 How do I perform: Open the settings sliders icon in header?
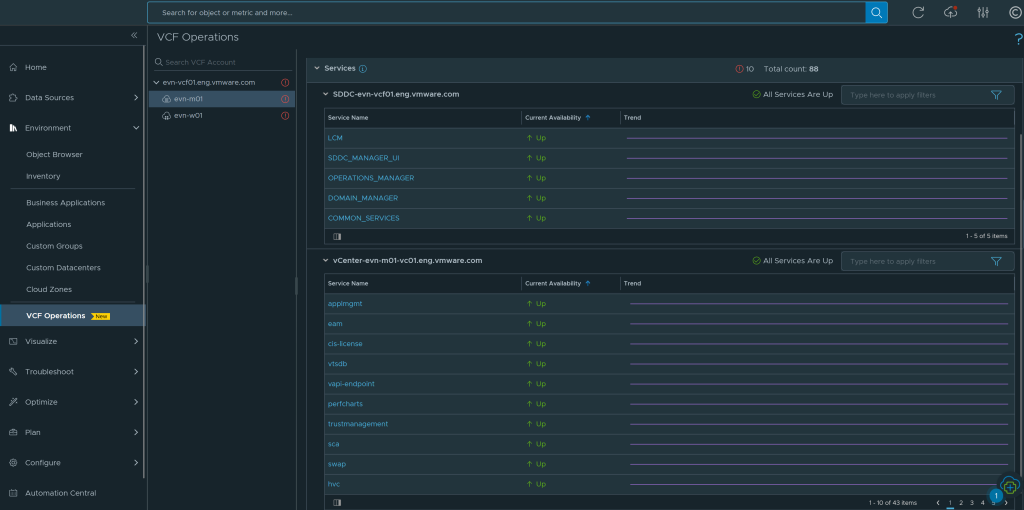[983, 12]
